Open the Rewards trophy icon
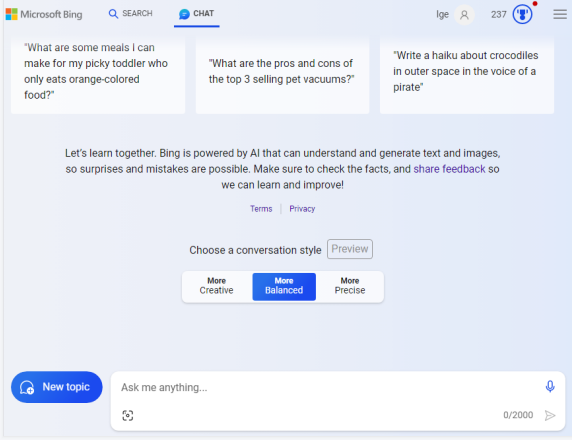572x440 pixels. pyautogui.click(x=522, y=14)
